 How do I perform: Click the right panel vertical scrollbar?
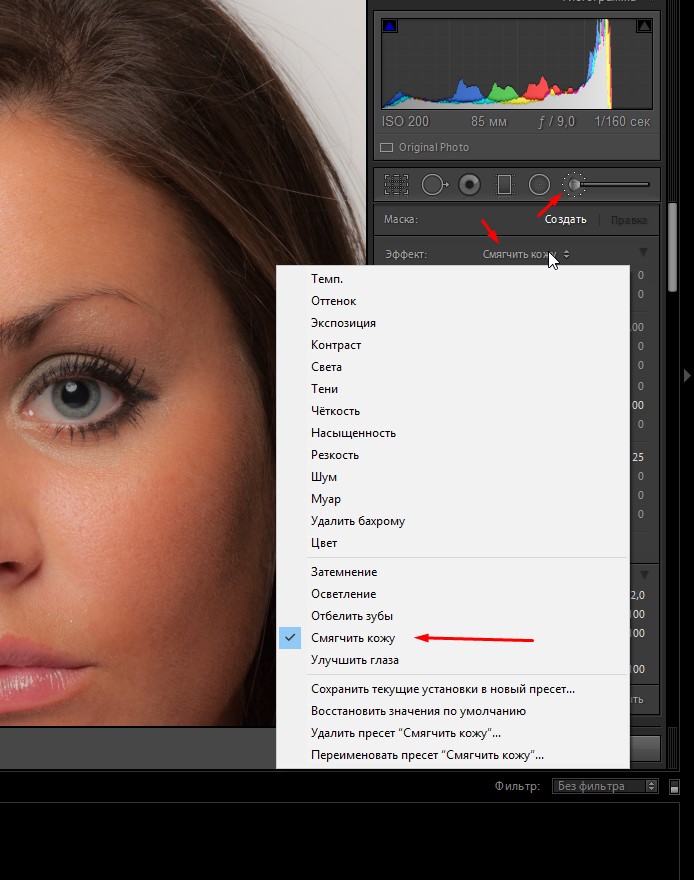(x=672, y=248)
